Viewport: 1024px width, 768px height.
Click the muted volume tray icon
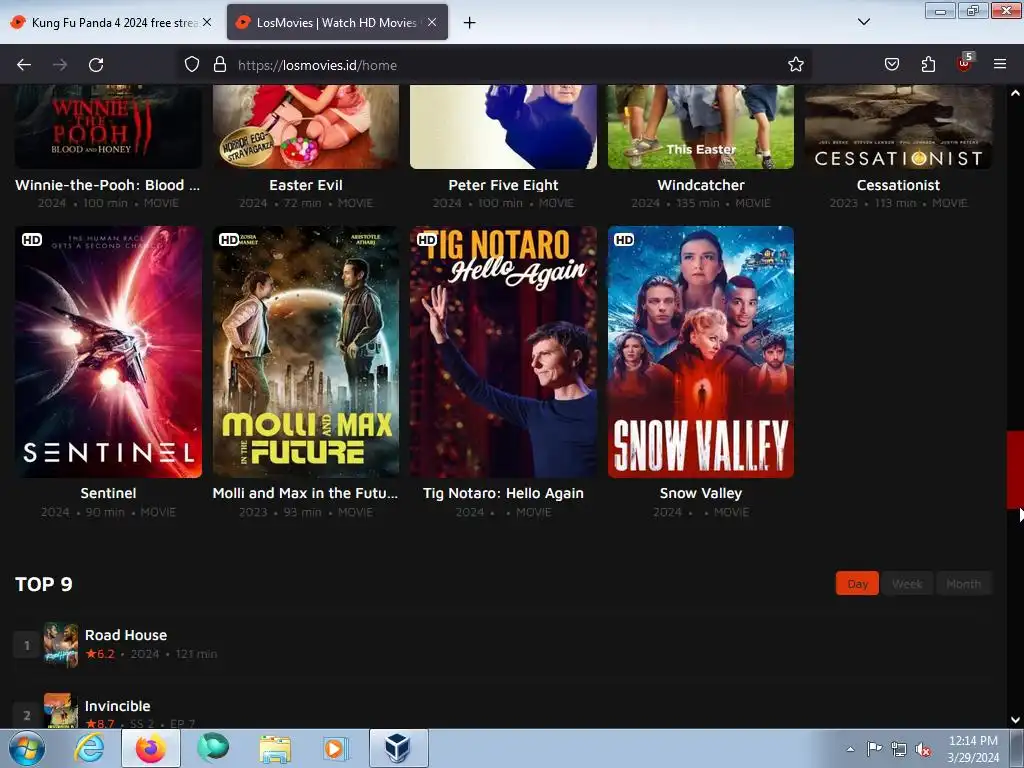(923, 749)
